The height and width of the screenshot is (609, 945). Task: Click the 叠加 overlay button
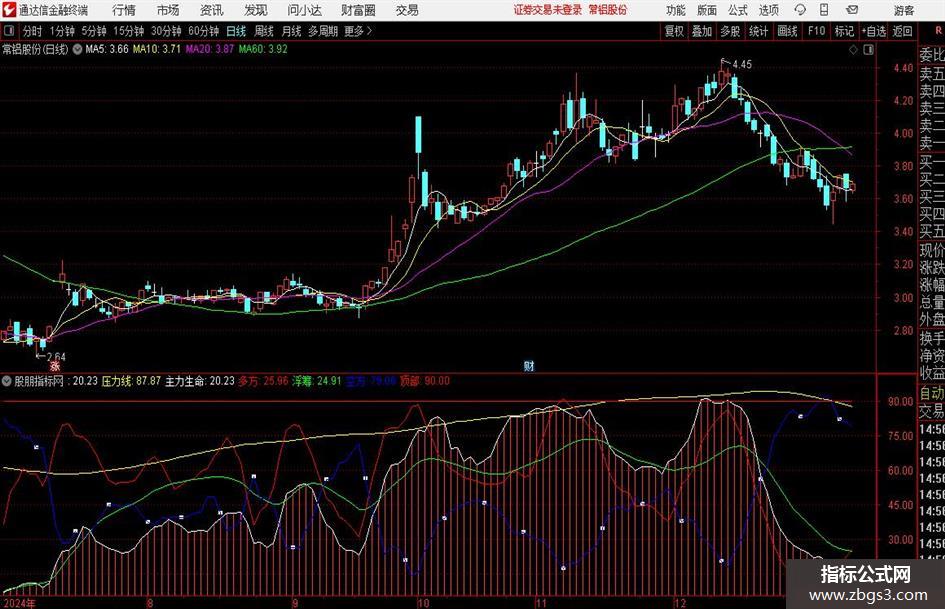(x=702, y=31)
